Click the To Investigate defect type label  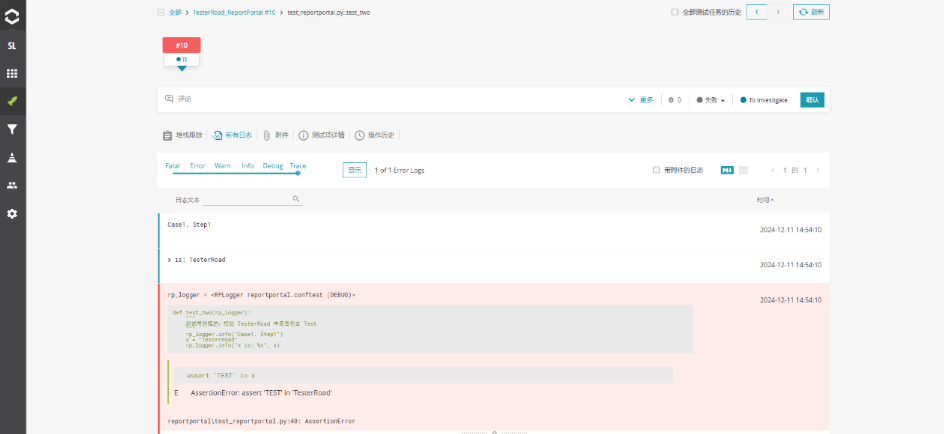[763, 100]
